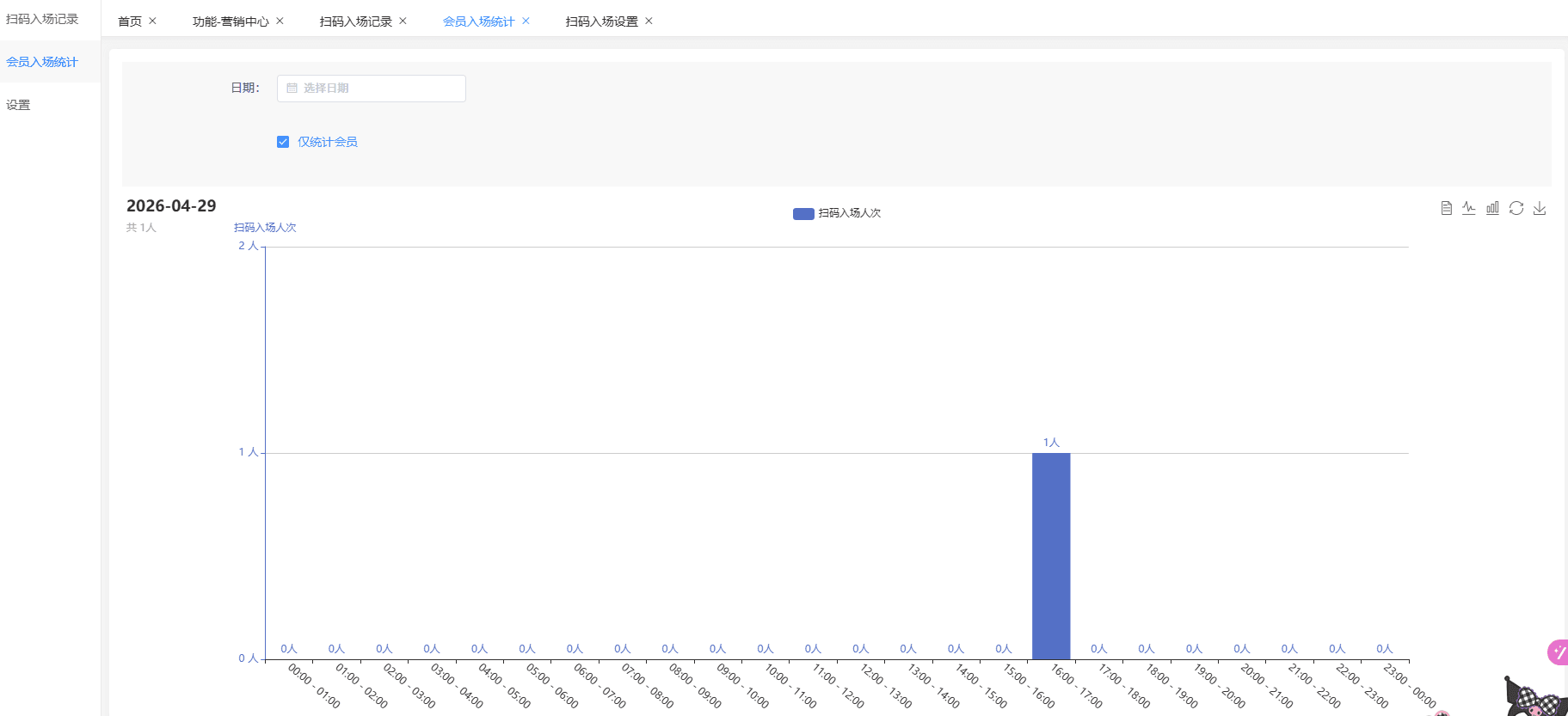The image size is (1568, 716).
Task: Switch to the 扫码入场记录 tab
Action: point(355,21)
